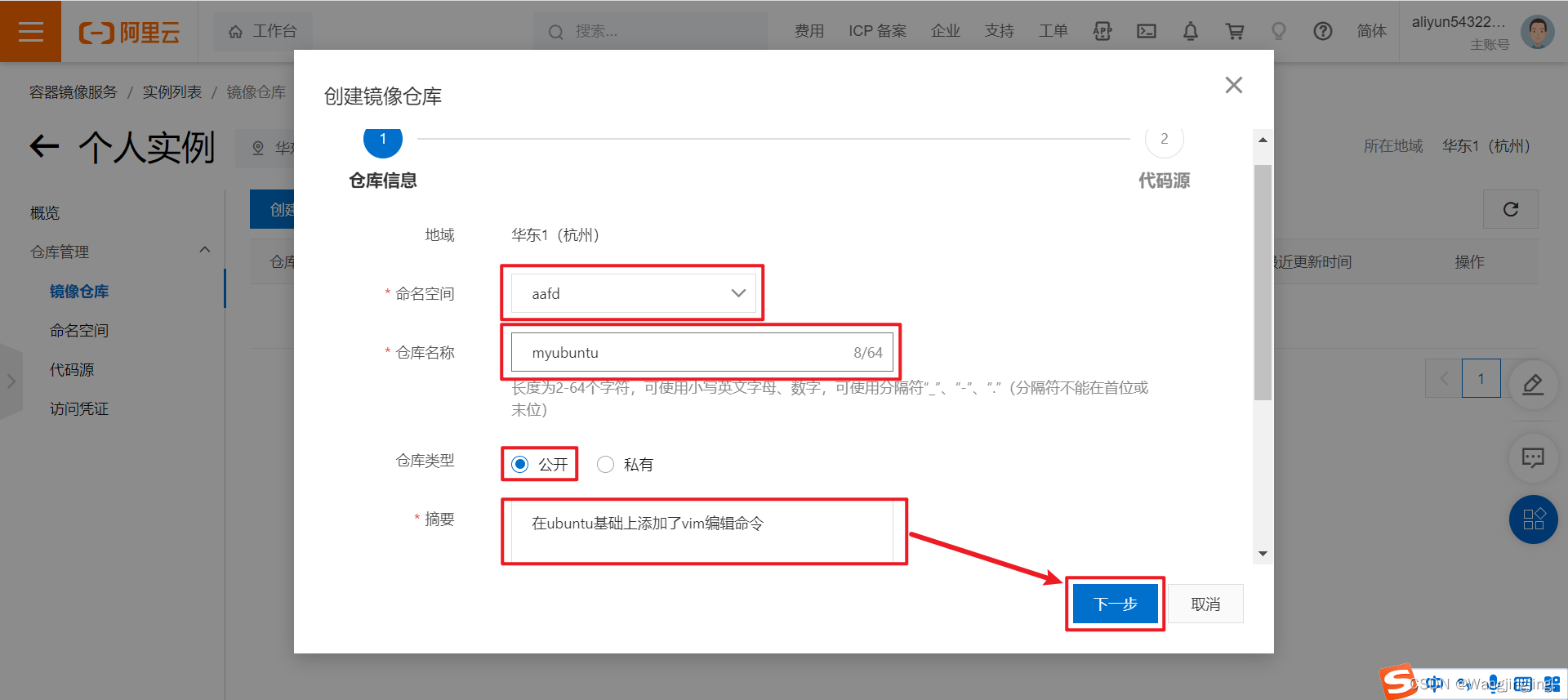
Task: Open the 工作台 workbench
Action: point(262,31)
